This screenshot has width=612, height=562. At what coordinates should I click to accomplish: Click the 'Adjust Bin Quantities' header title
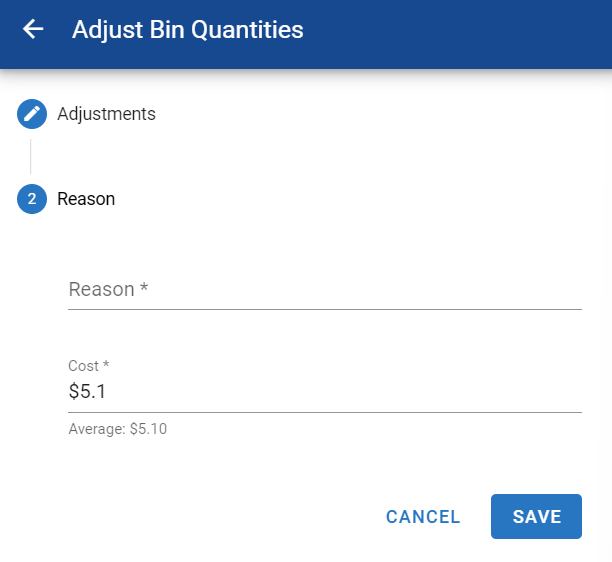click(187, 29)
